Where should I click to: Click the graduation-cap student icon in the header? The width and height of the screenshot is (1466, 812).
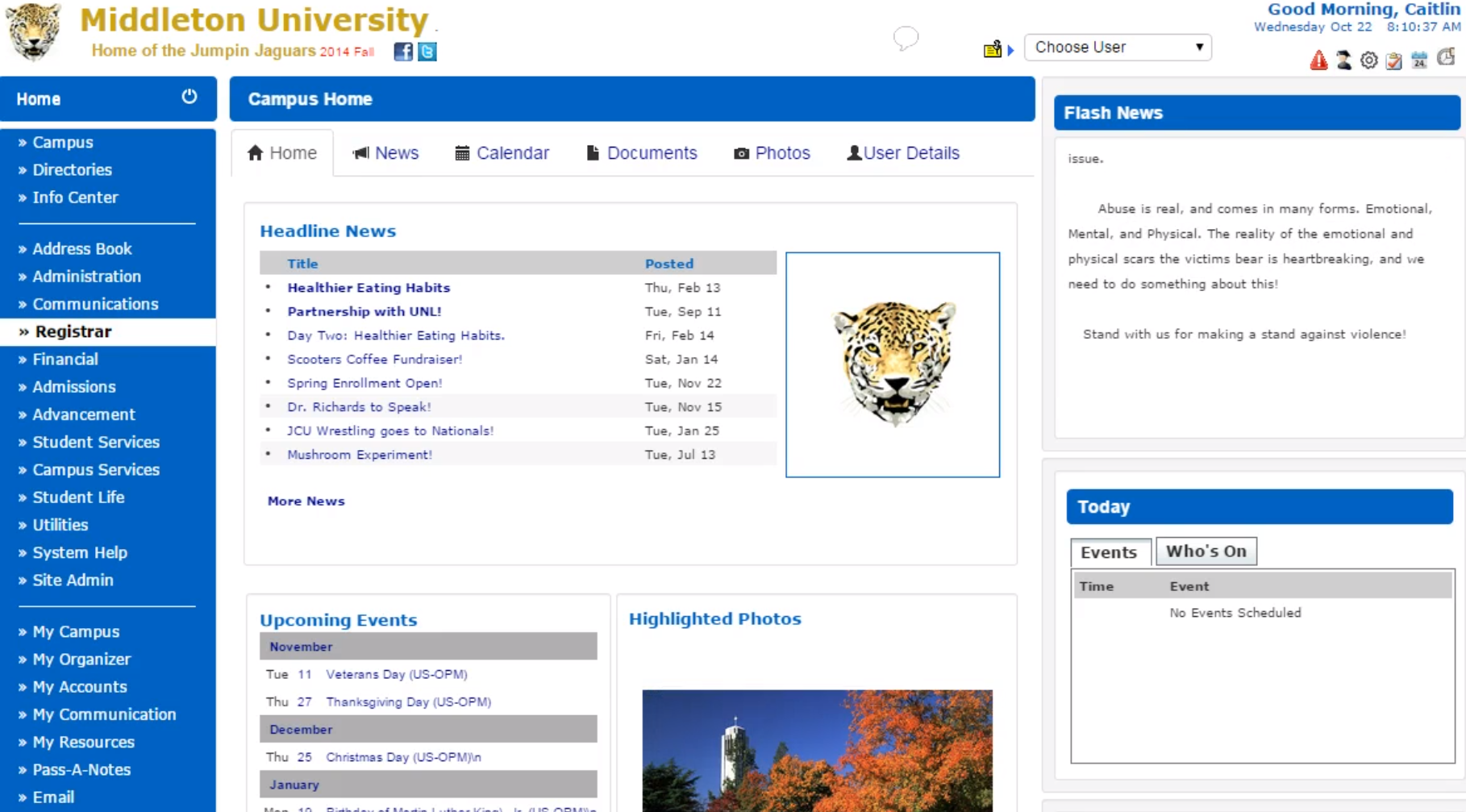[x=1342, y=60]
